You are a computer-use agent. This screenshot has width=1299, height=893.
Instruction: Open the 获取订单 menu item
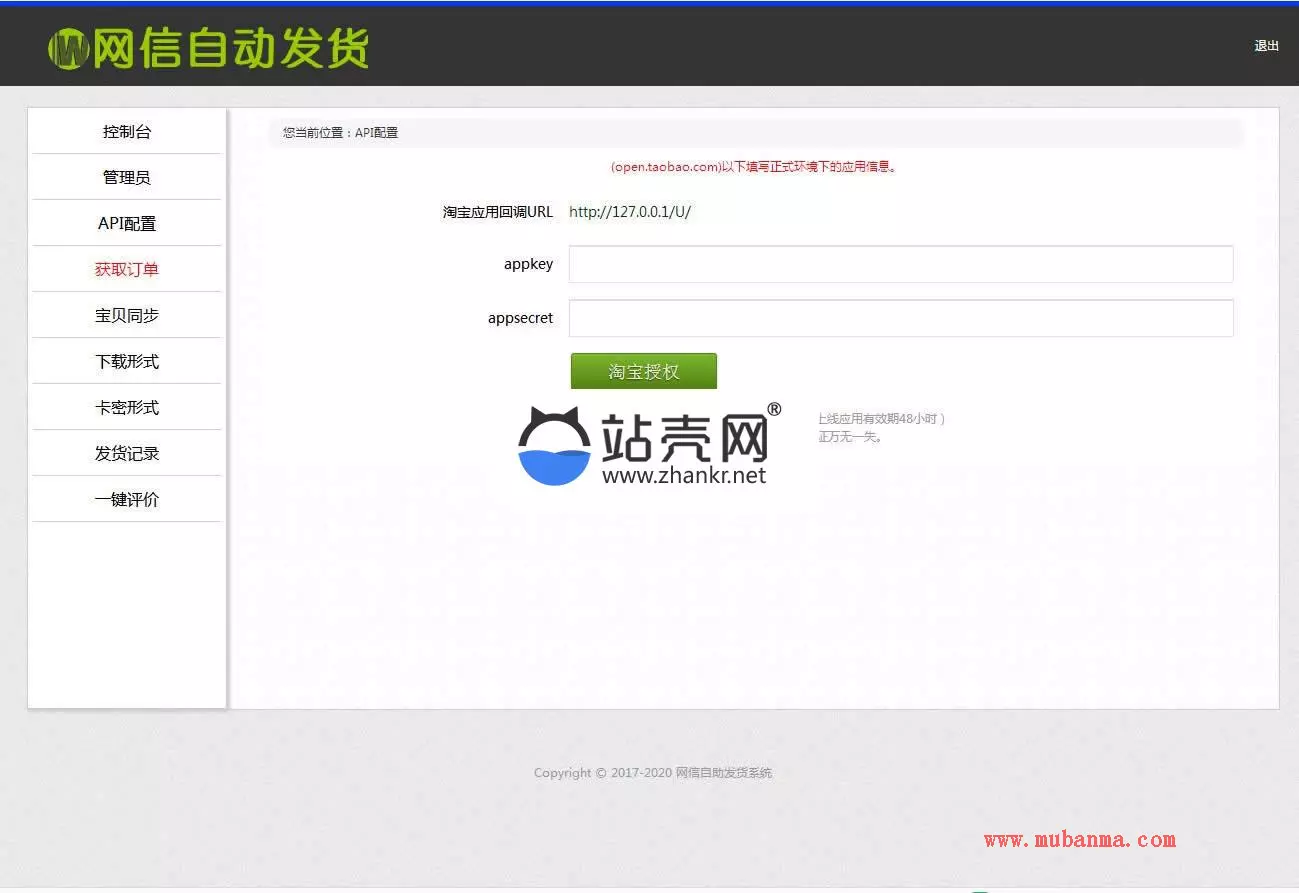tap(127, 270)
